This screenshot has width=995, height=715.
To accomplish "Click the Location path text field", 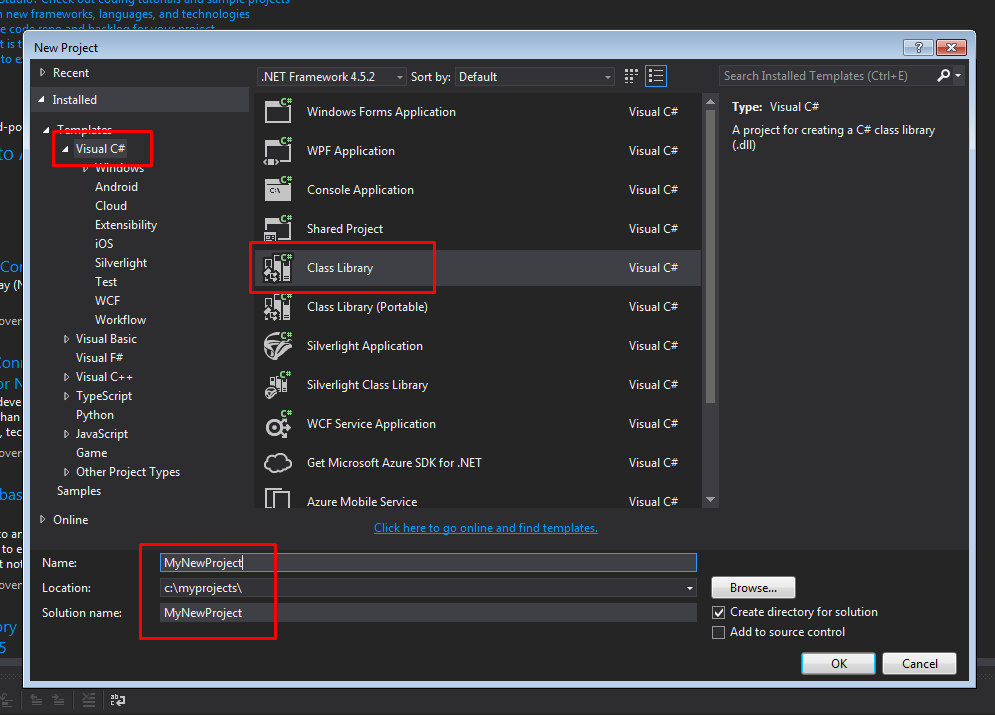I will (421, 588).
